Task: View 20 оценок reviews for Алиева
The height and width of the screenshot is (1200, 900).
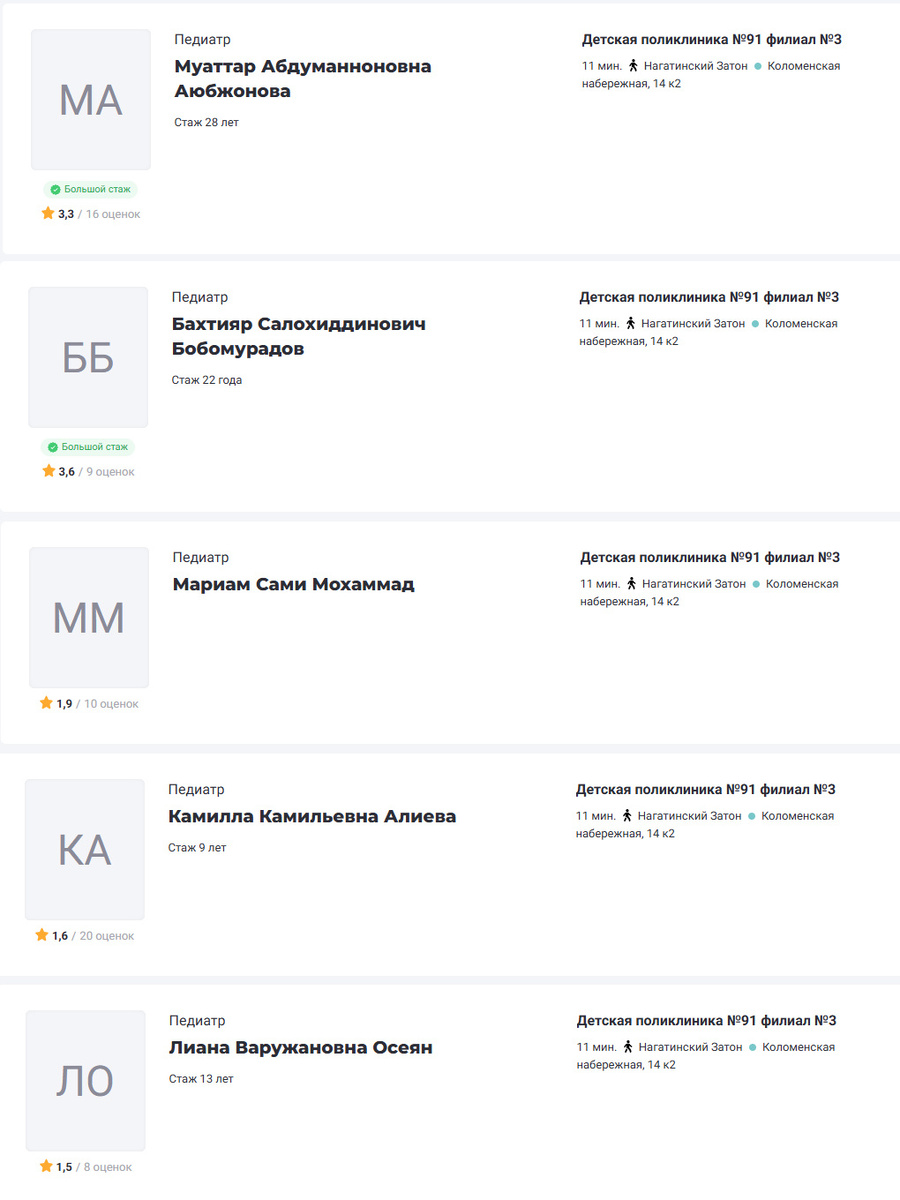Action: click(x=107, y=936)
